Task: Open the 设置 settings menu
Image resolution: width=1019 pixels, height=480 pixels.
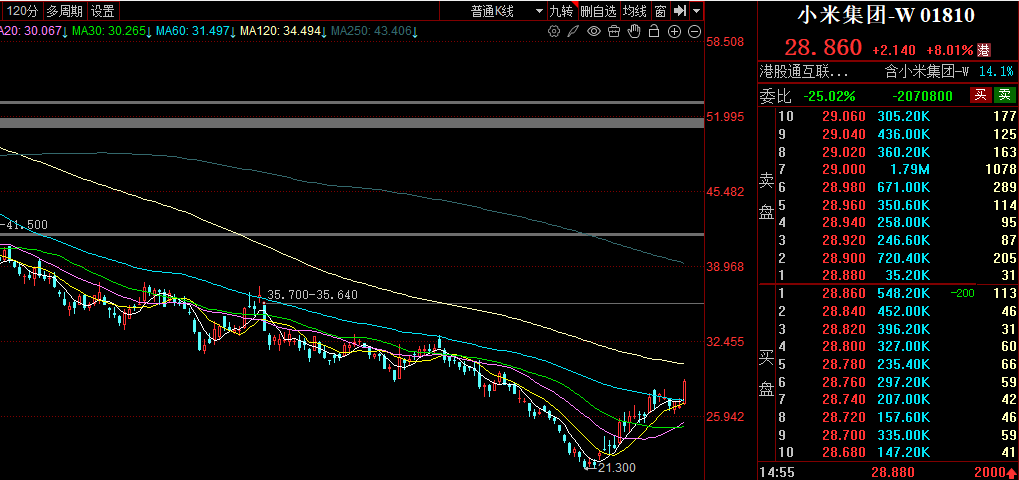Action: click(x=103, y=10)
